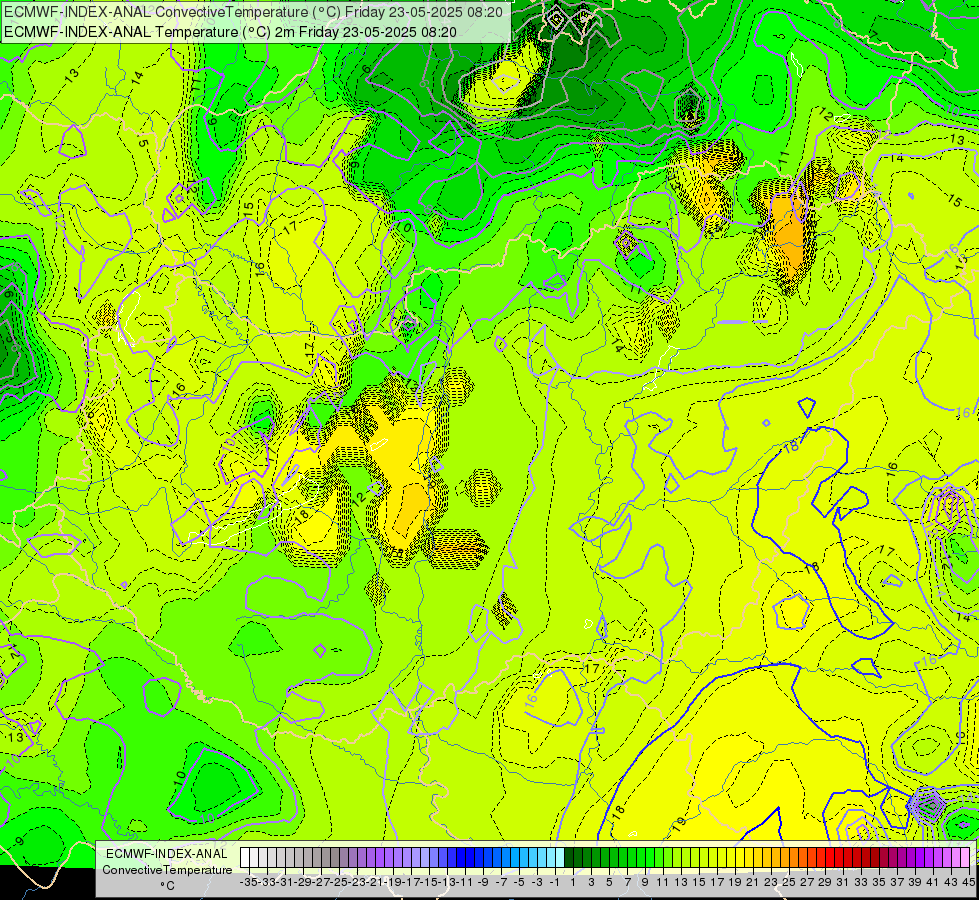
Task: Click the '39' legend scale label
Action: pyautogui.click(x=915, y=883)
